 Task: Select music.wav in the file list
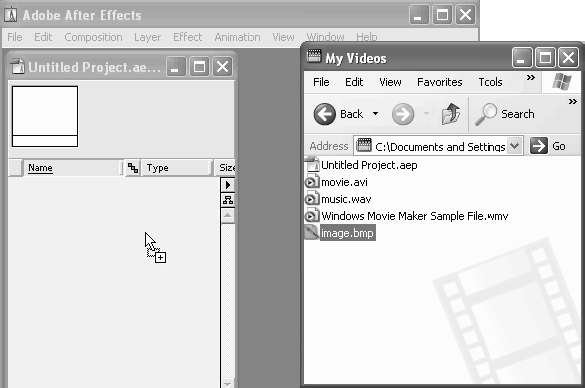click(346, 199)
